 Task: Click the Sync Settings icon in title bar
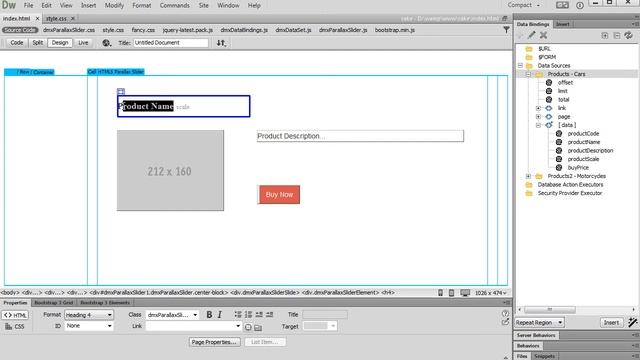(x=562, y=5)
